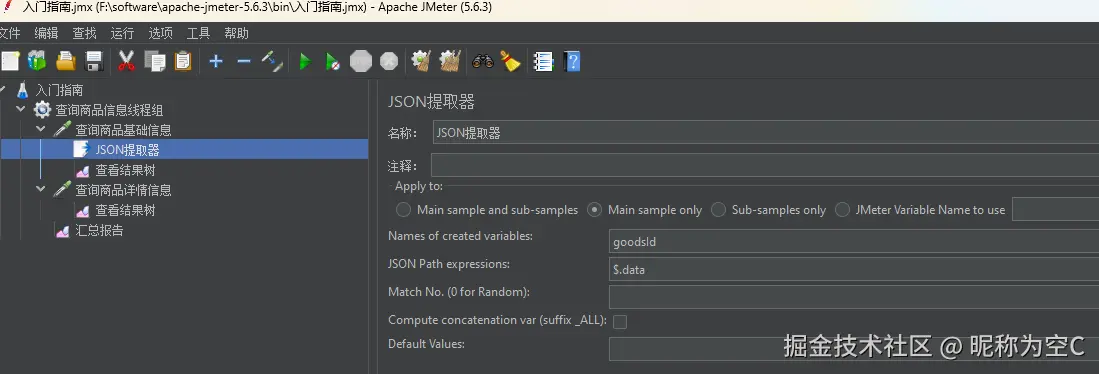Collapse the 查询商品信息线程组 node
This screenshot has width=1099, height=374.
click(x=20, y=109)
